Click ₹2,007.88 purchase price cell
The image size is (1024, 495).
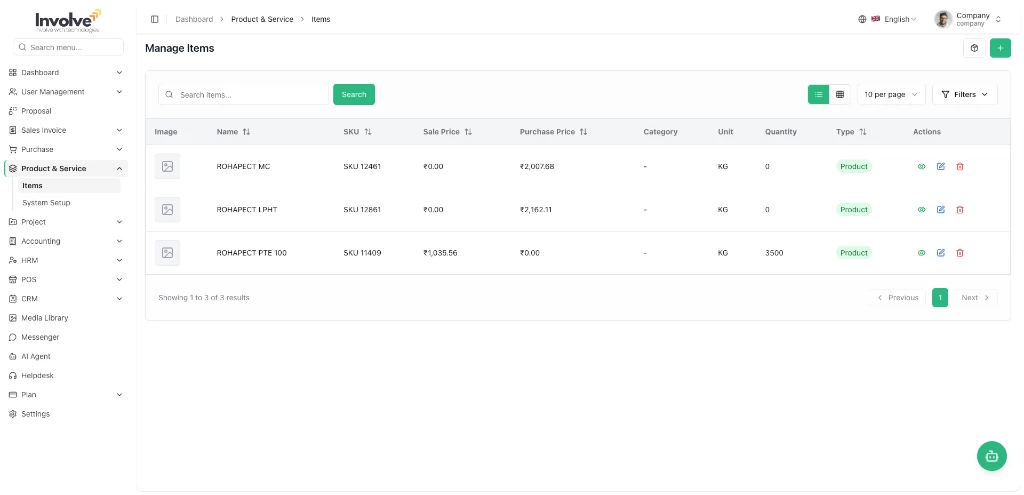537,167
